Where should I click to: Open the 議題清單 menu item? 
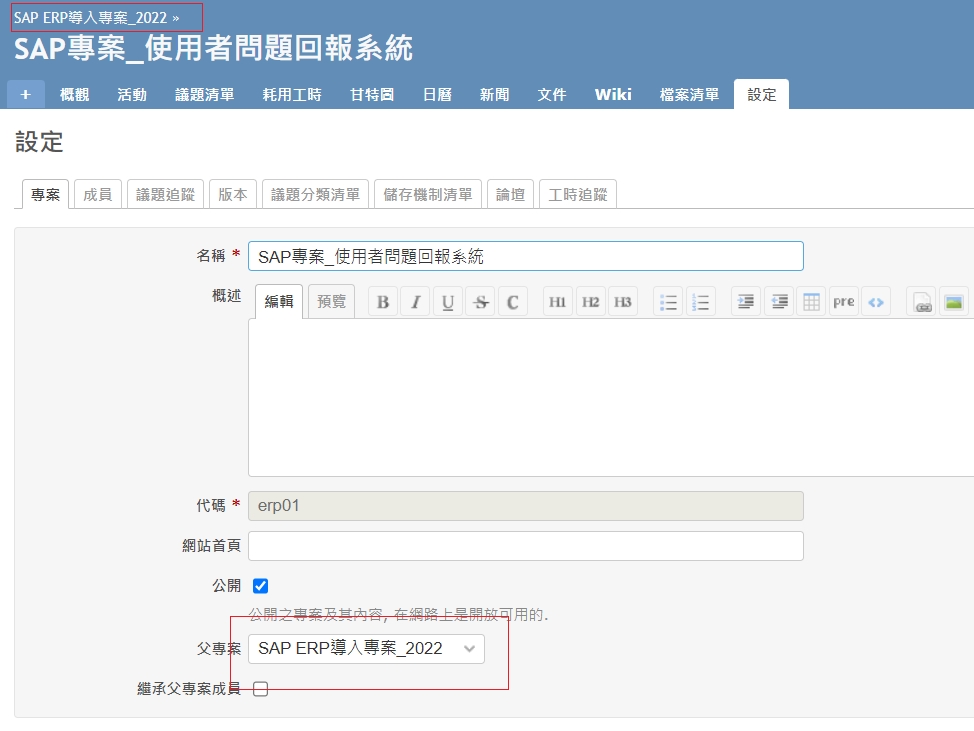tap(204, 94)
